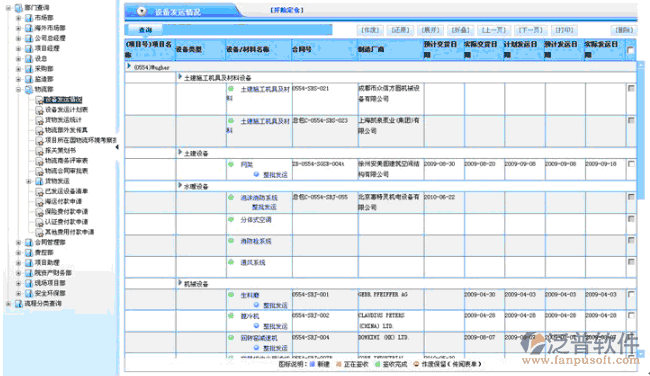Check the box on the 生料磨 row
This screenshot has width=650, height=376.
(x=631, y=294)
